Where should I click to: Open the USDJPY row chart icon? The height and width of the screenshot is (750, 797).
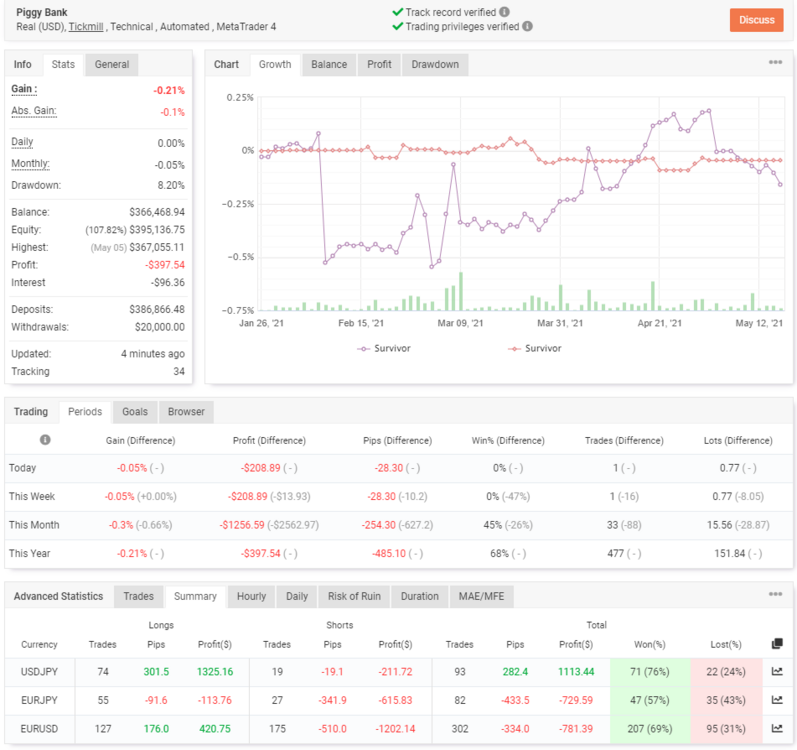click(x=777, y=671)
